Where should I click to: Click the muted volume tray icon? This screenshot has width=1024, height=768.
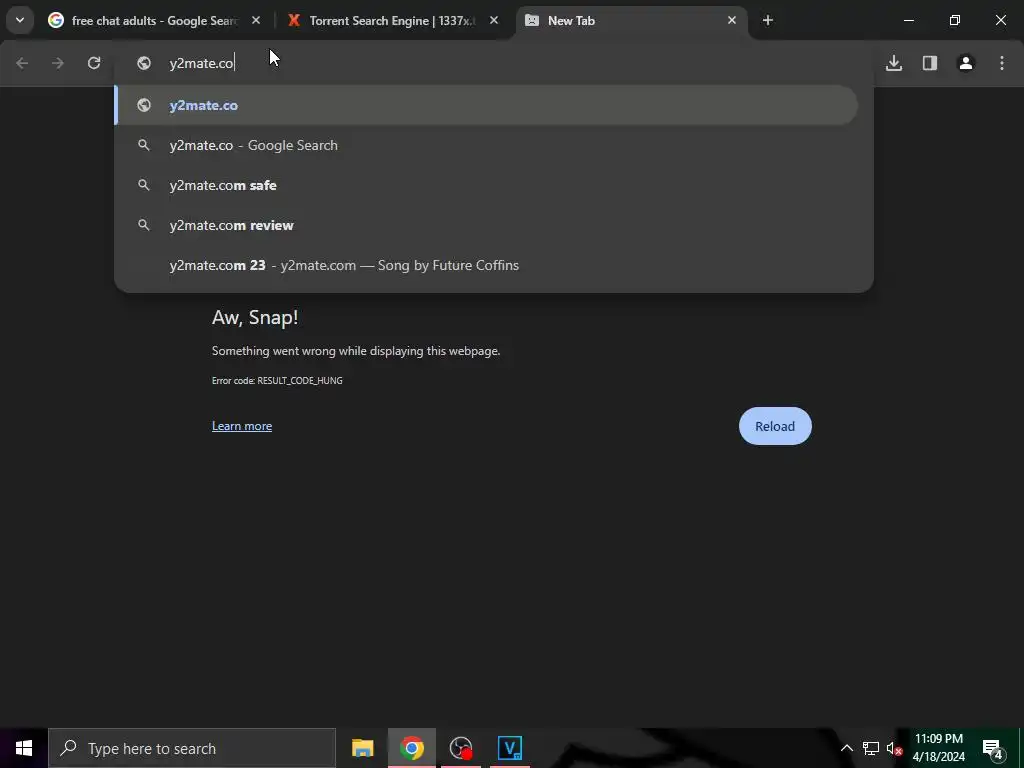(x=894, y=748)
